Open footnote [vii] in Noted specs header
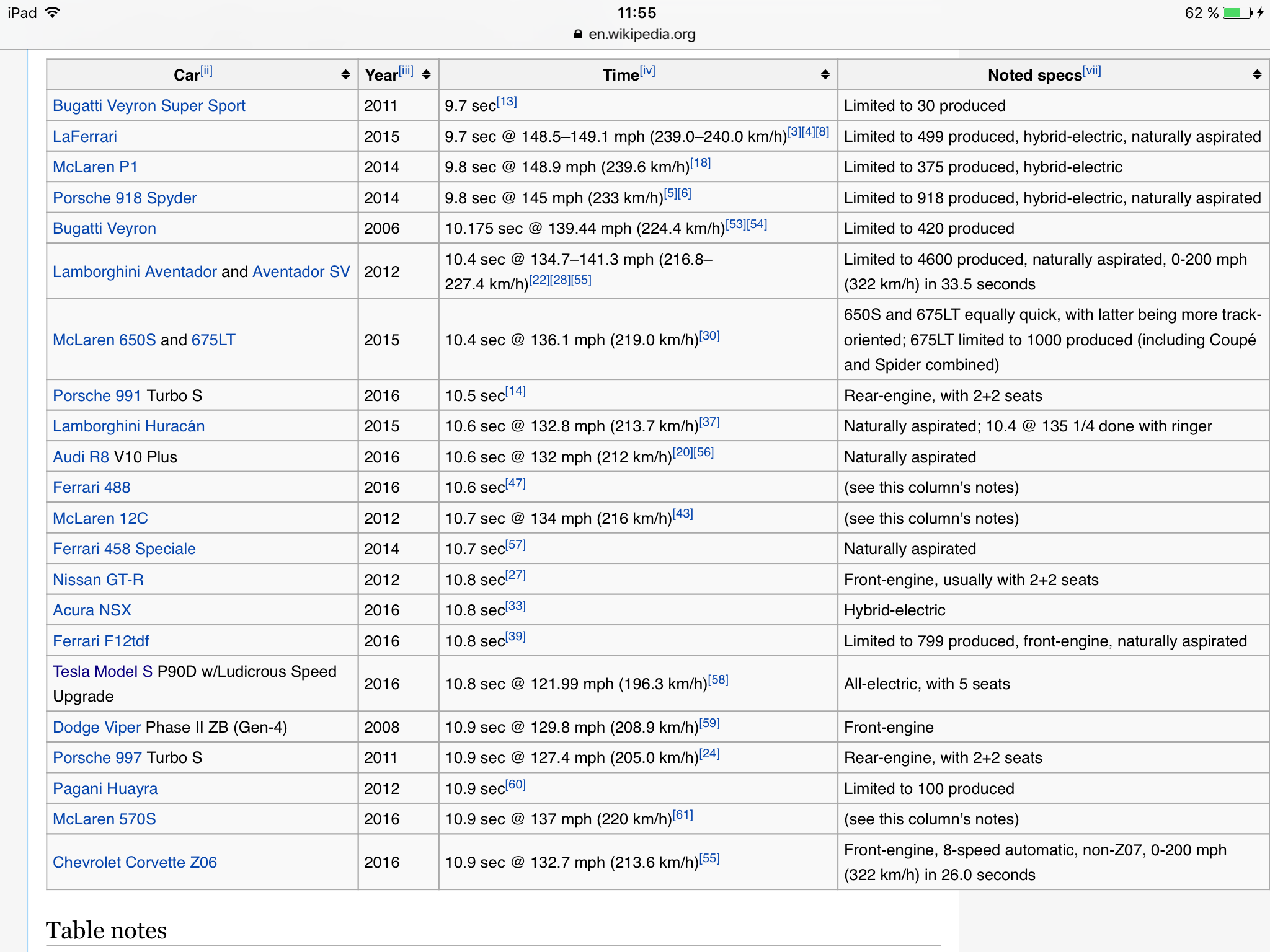 1091,71
